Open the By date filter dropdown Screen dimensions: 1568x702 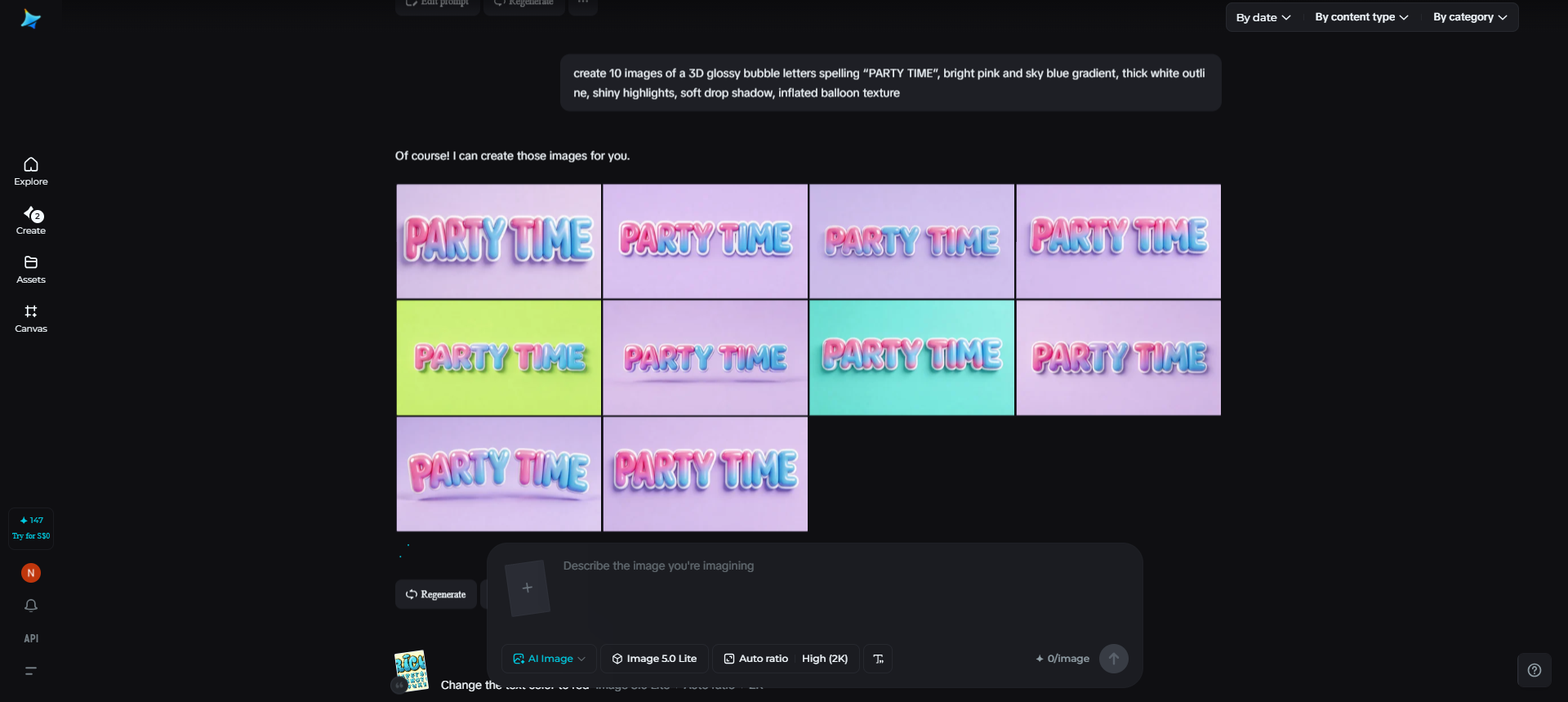(x=1263, y=17)
